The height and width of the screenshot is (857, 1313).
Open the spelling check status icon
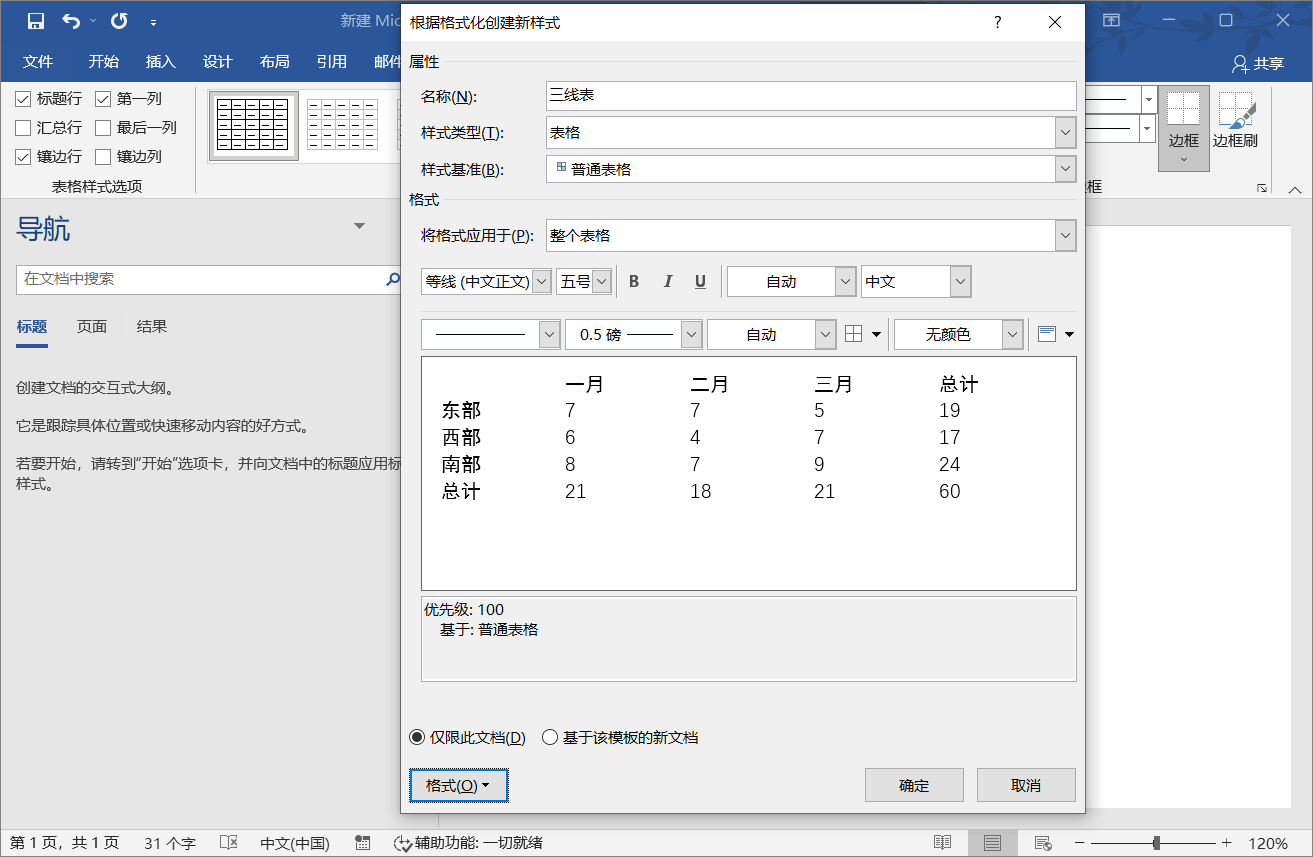click(x=229, y=843)
